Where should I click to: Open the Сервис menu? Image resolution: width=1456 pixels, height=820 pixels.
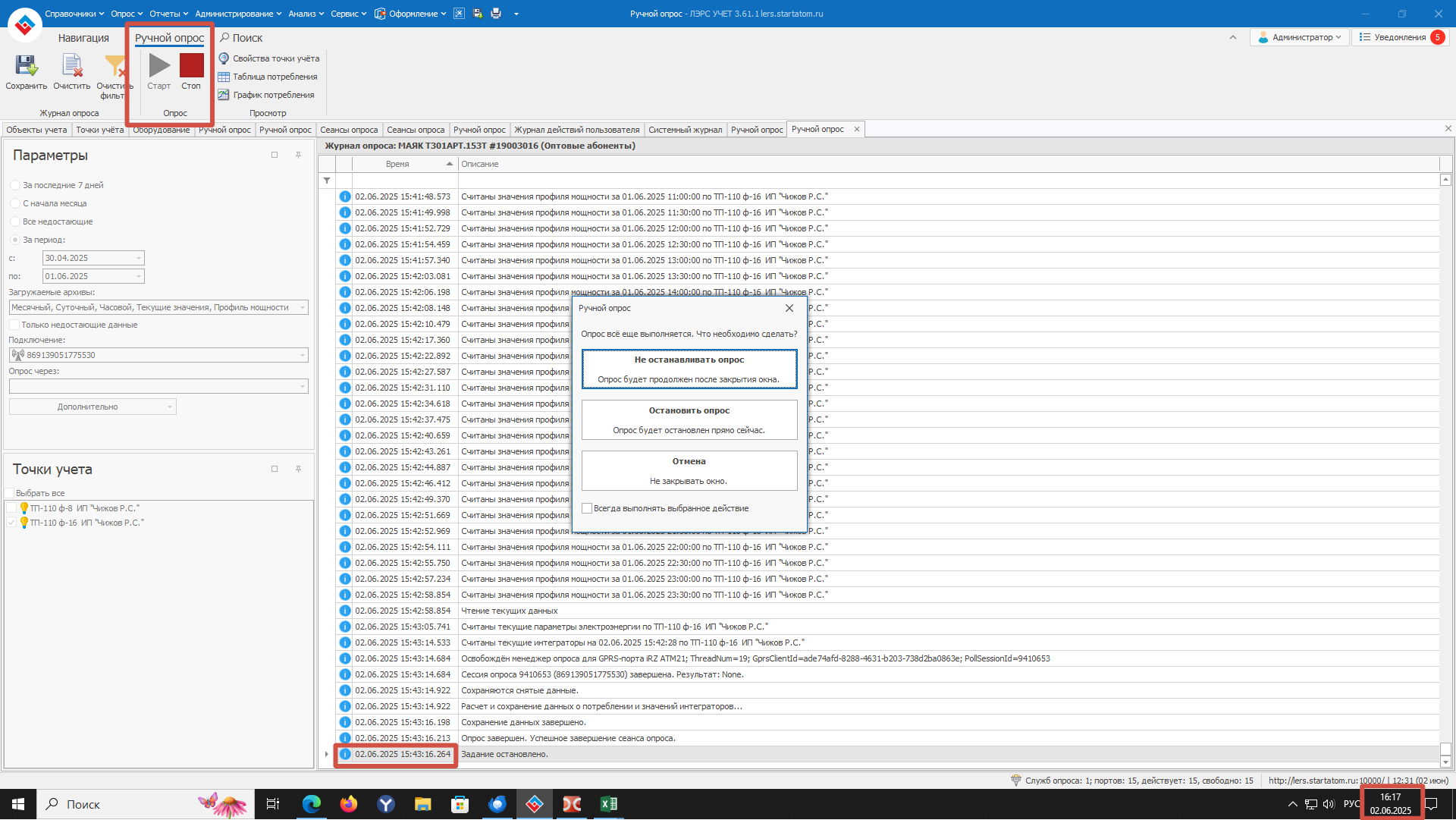point(348,14)
